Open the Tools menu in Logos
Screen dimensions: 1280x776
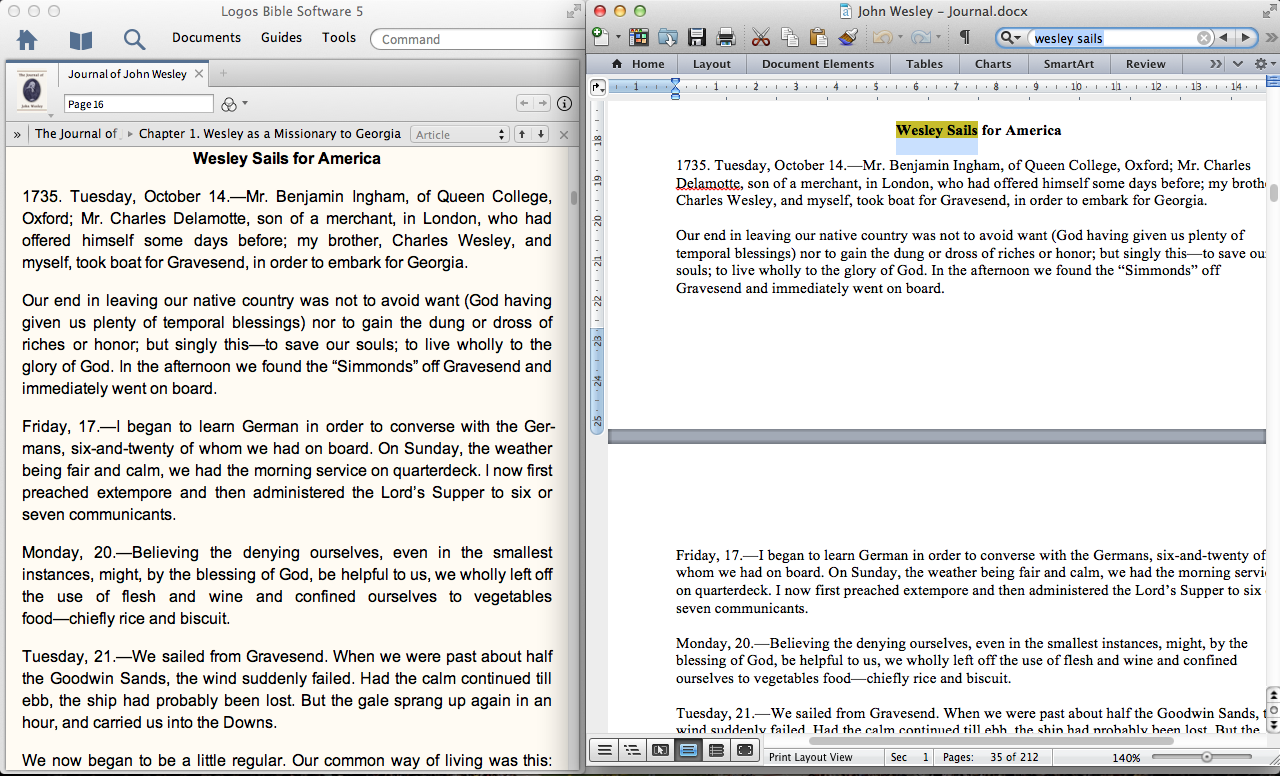tap(339, 38)
